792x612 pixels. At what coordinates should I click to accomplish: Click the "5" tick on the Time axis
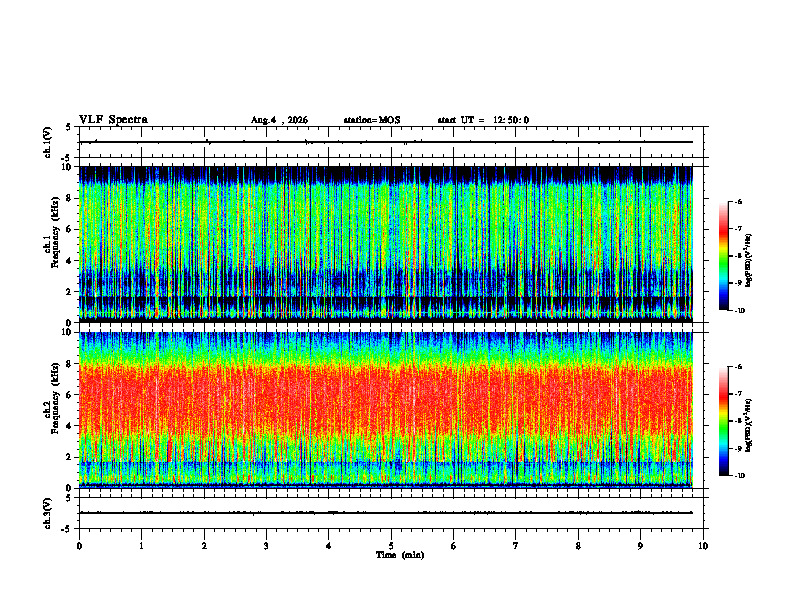pos(391,546)
